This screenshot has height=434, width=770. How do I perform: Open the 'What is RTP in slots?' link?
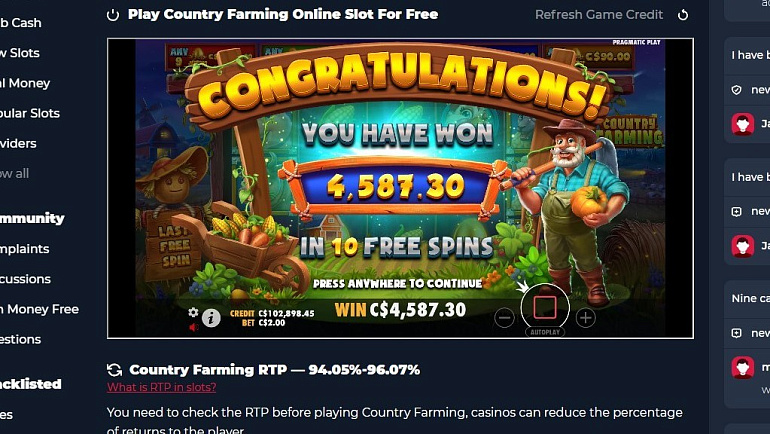162,387
